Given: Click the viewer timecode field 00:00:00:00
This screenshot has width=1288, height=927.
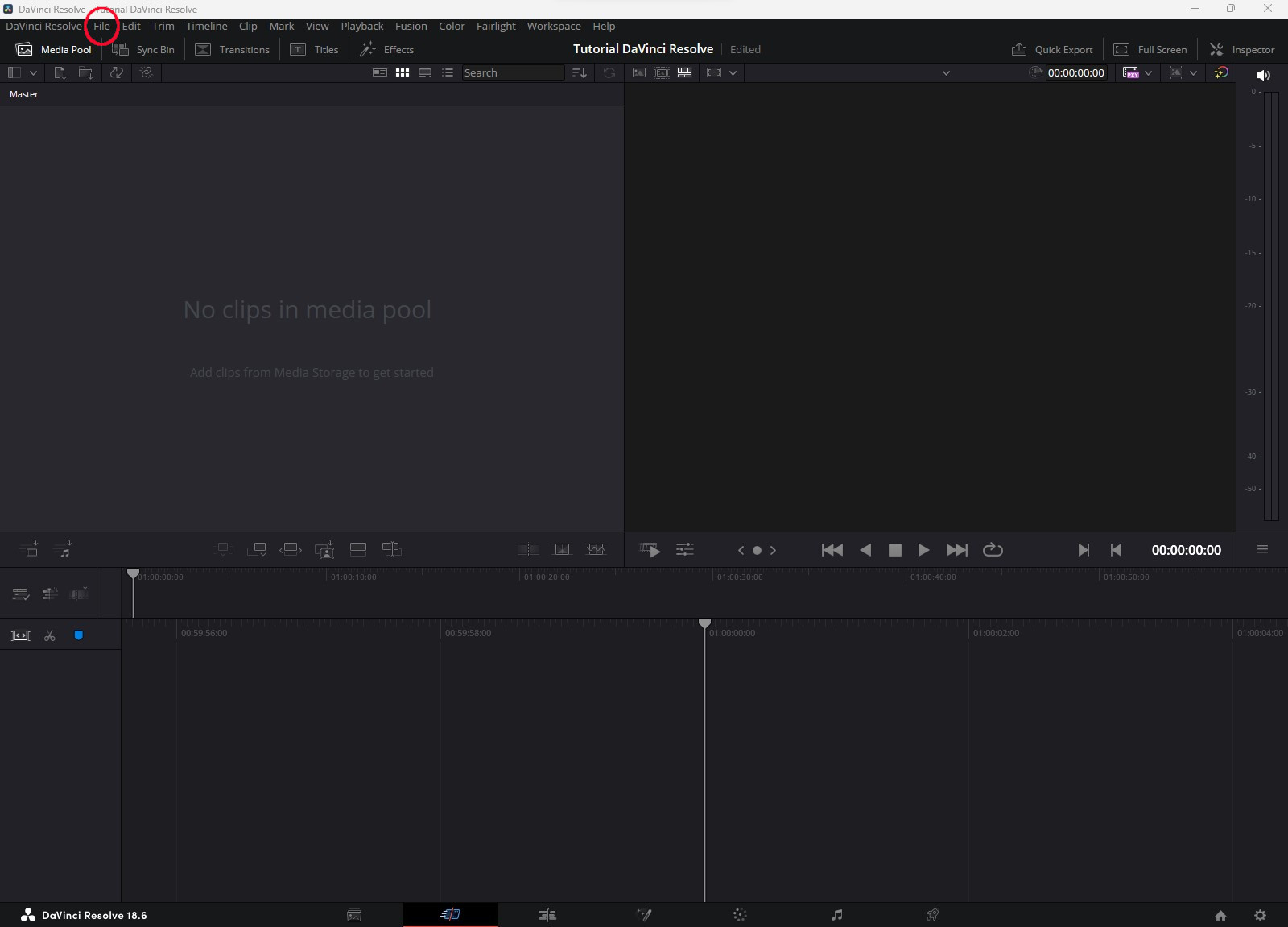Looking at the screenshot, I should (1075, 72).
